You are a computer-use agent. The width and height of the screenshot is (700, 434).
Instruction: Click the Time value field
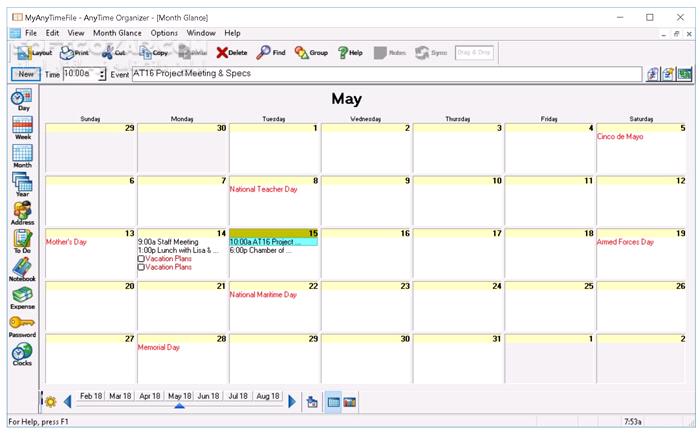(x=80, y=74)
